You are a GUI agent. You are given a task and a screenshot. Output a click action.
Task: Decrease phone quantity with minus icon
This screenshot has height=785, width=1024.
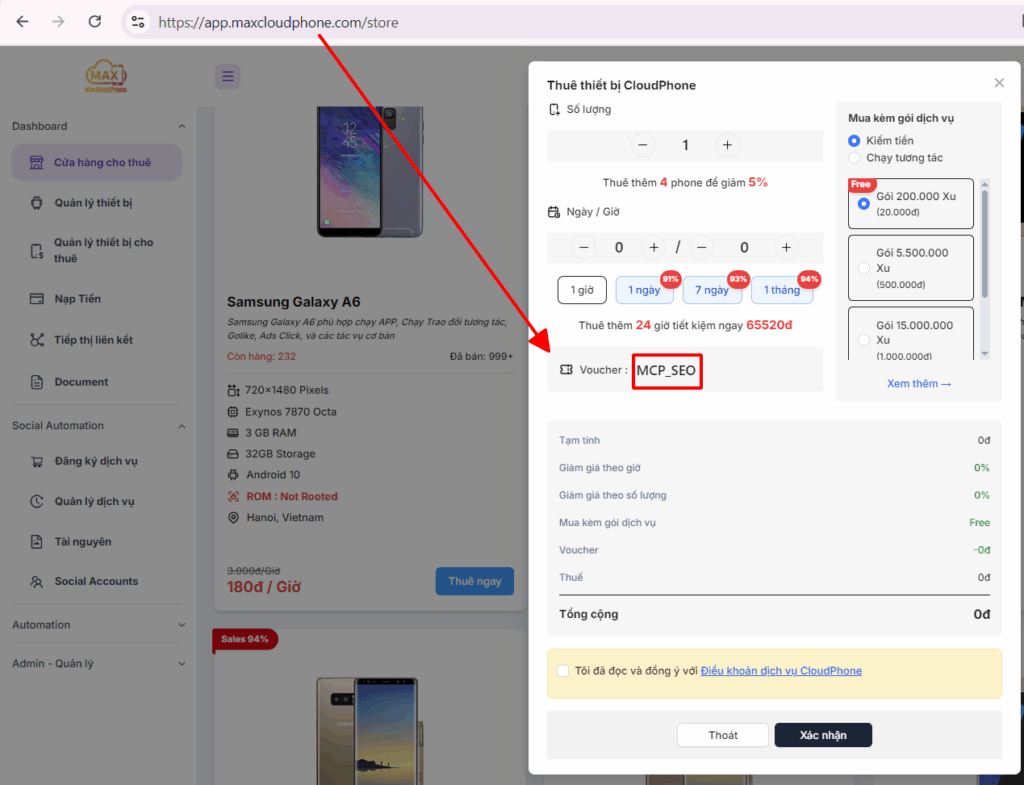coord(643,145)
